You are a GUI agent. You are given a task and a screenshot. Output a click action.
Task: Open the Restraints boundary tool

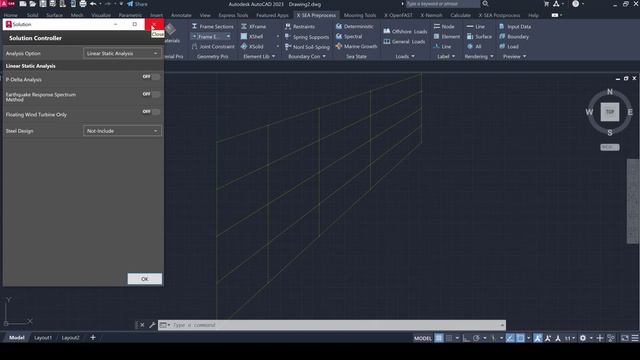(x=300, y=27)
